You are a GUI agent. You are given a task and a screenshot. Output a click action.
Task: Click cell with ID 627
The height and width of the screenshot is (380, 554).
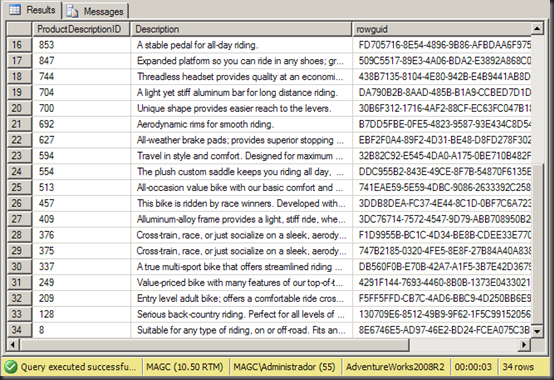click(81, 140)
